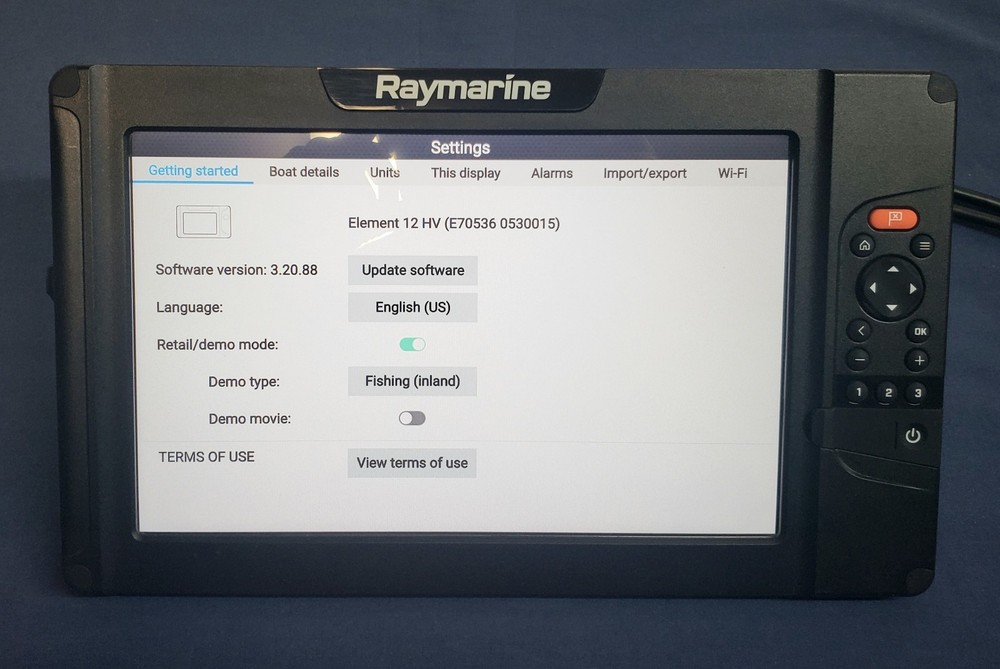The height and width of the screenshot is (669, 1000).
Task: Tap quick-launch key 1
Action: coord(858,392)
